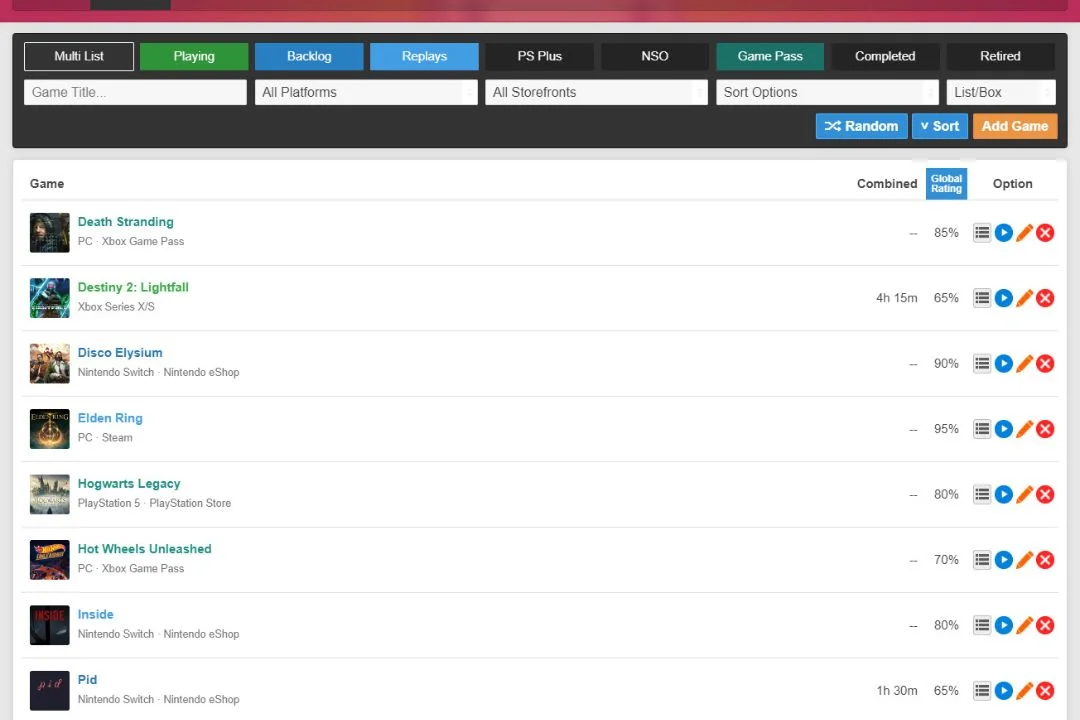Switch to the Multi List tab
Screen dimensions: 1080x720
pos(79,56)
